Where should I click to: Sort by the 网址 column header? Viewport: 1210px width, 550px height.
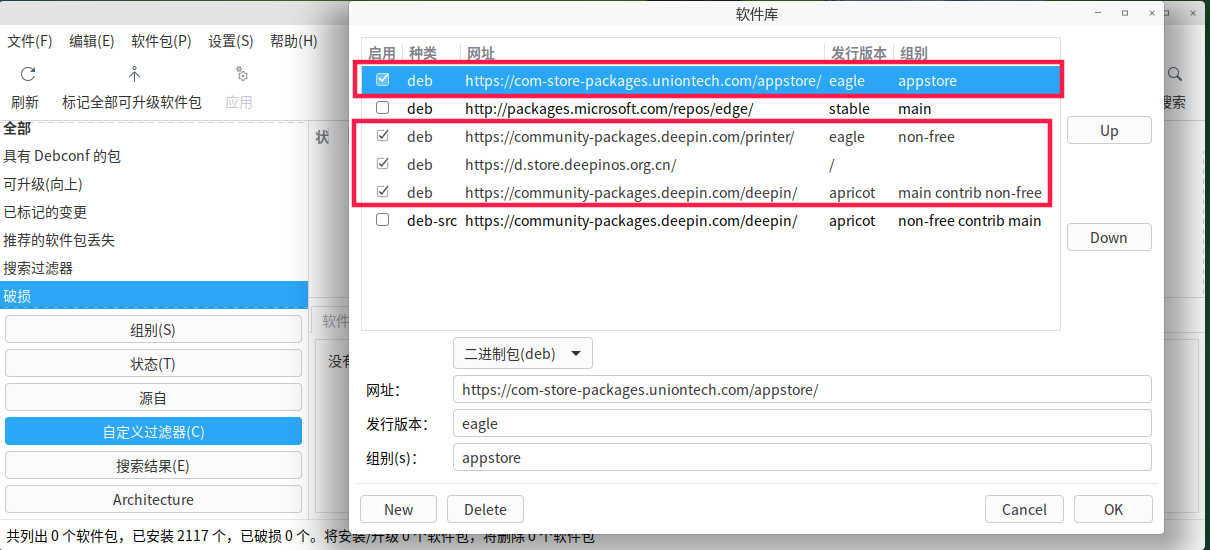pos(643,53)
